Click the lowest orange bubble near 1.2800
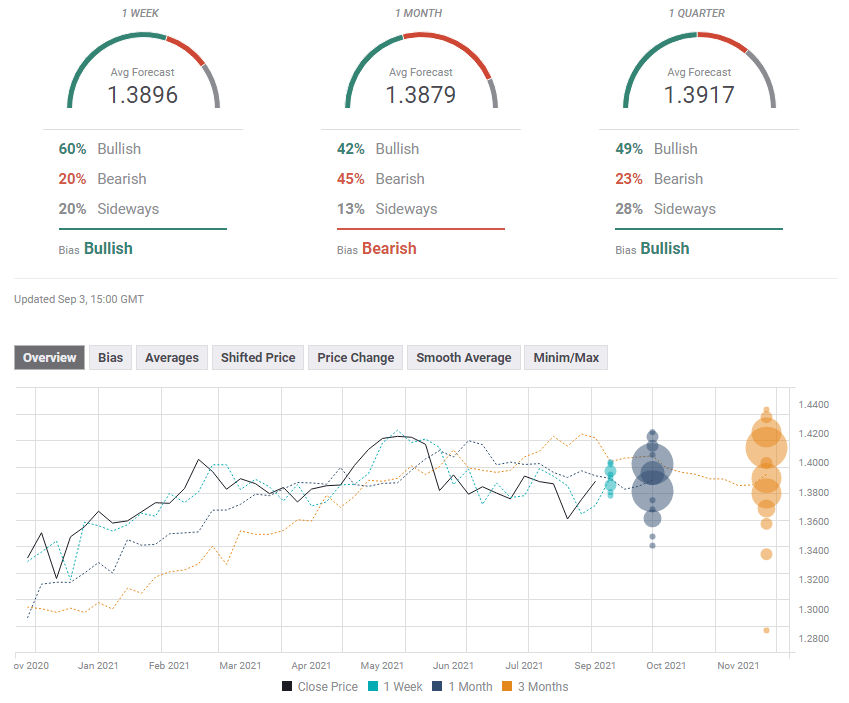The image size is (849, 703). tap(767, 630)
